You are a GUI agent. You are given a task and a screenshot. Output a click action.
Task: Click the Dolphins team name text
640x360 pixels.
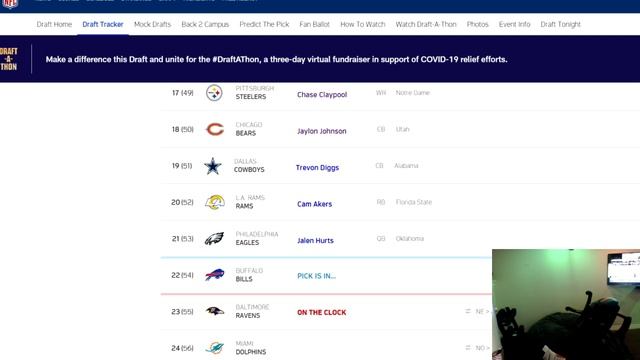click(251, 352)
